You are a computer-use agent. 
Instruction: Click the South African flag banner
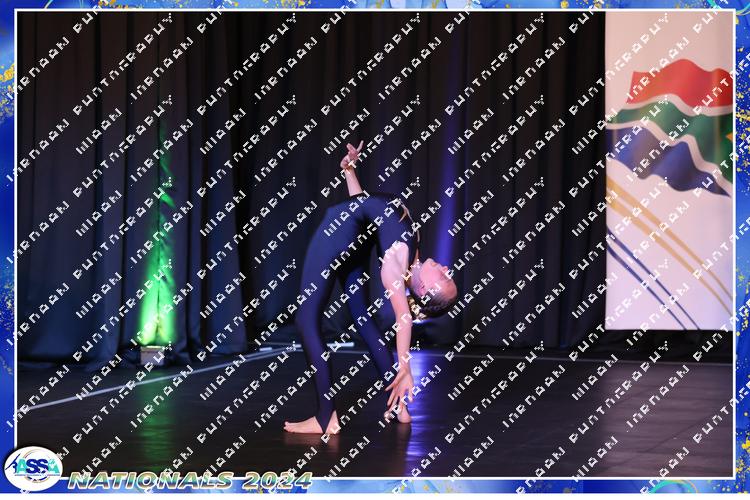[669, 171]
